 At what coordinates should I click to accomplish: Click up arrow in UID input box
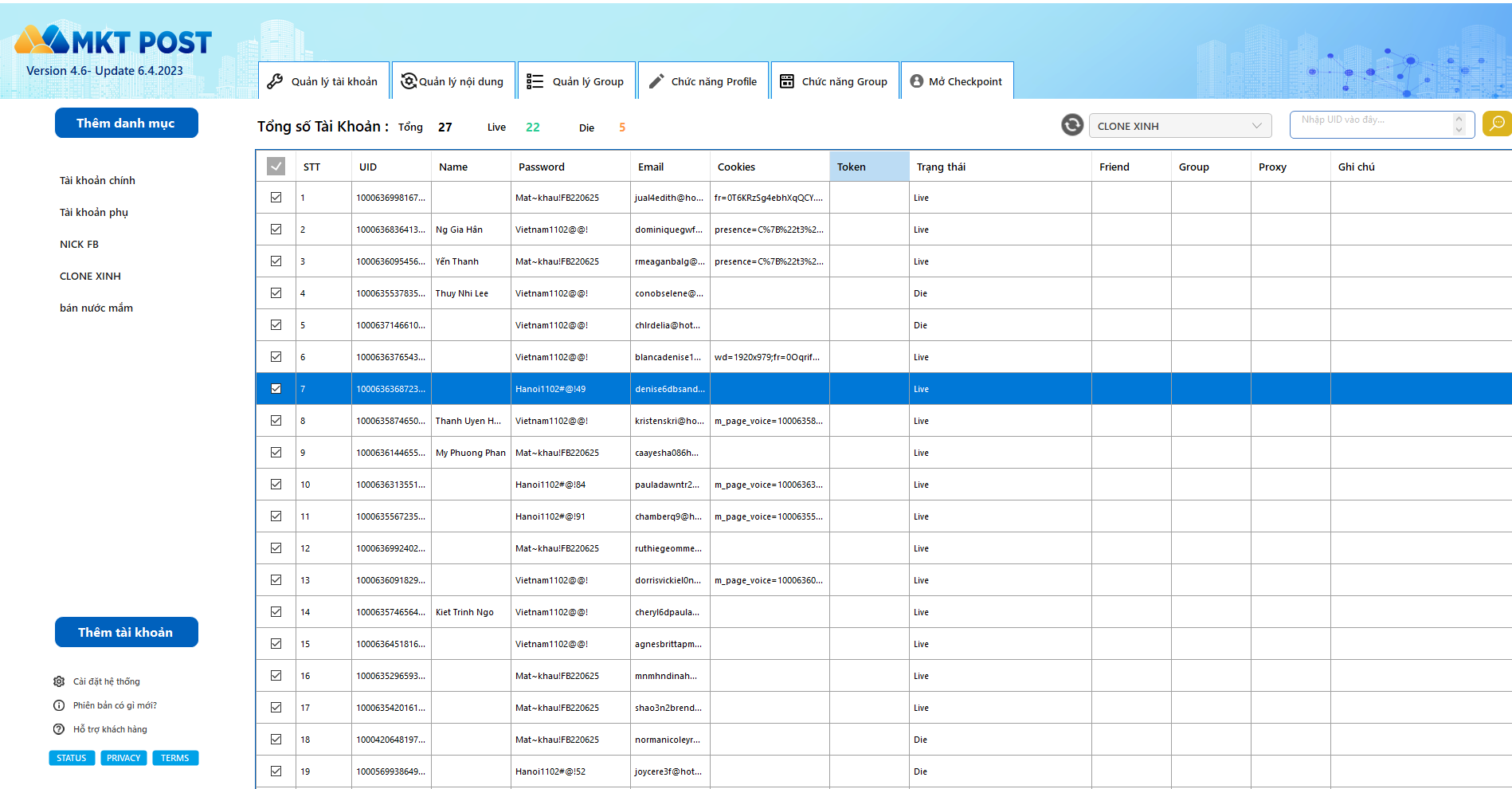pyautogui.click(x=1459, y=119)
